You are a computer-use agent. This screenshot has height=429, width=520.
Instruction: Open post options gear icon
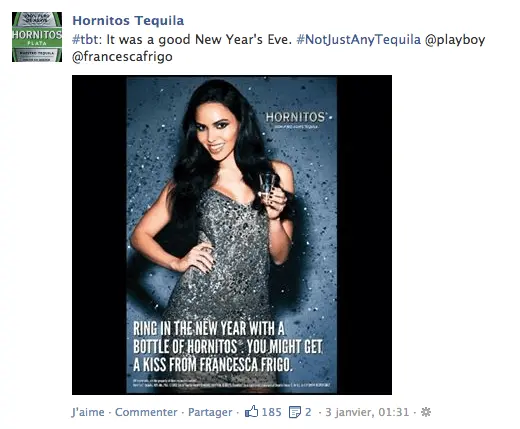pyautogui.click(x=426, y=412)
